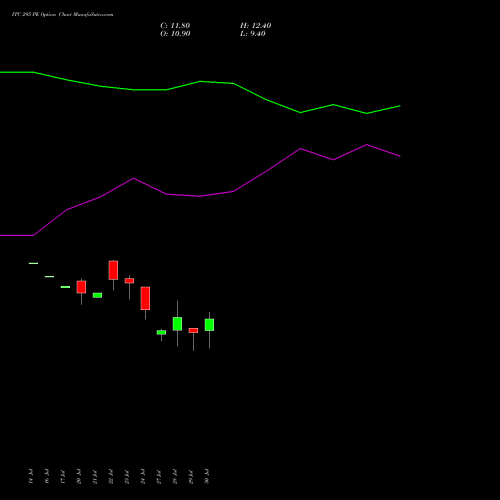Select the high value 'H: 12.40'
This screenshot has height=500, width=500.
pos(256,26)
